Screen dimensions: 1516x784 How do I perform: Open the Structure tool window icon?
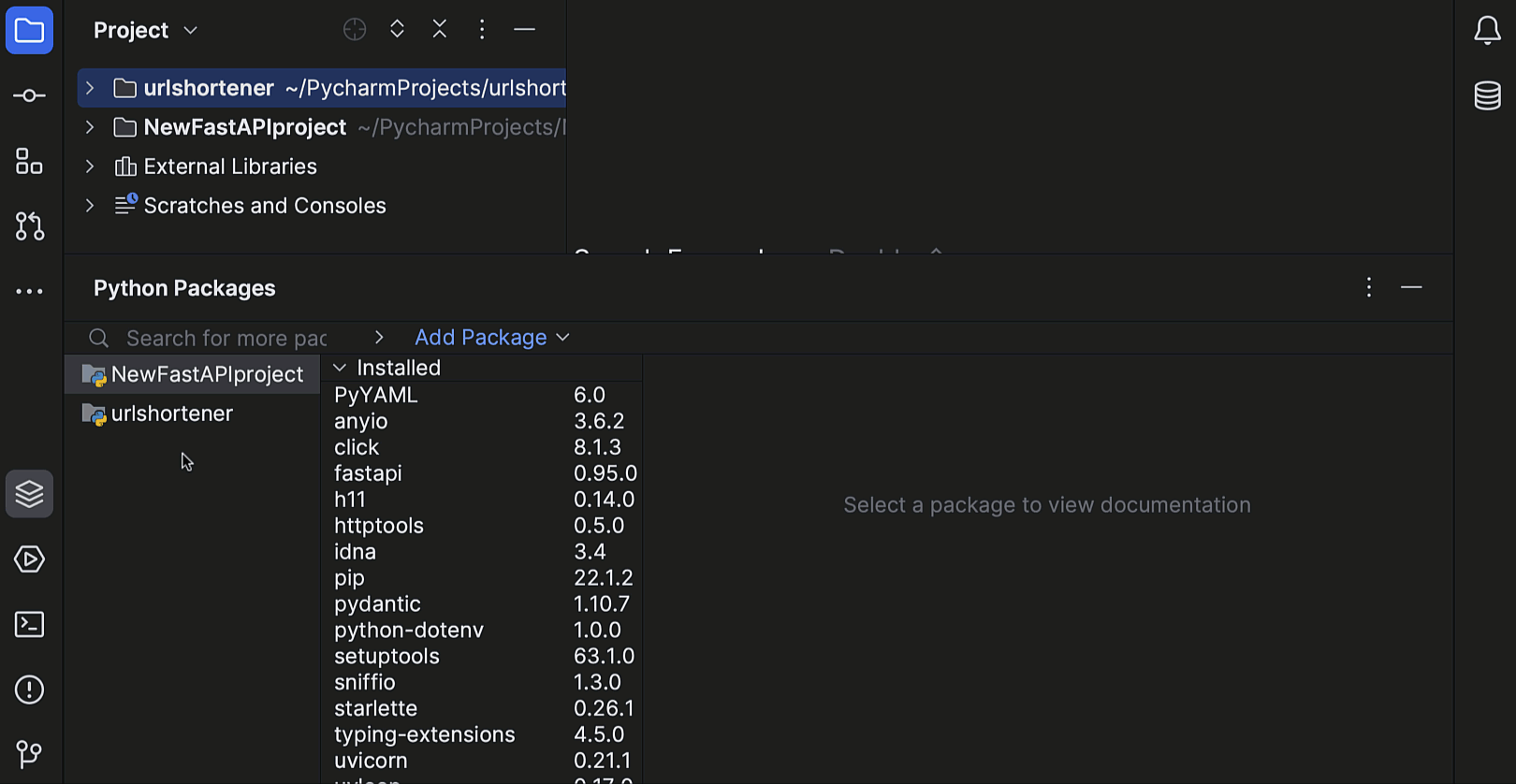point(29,162)
